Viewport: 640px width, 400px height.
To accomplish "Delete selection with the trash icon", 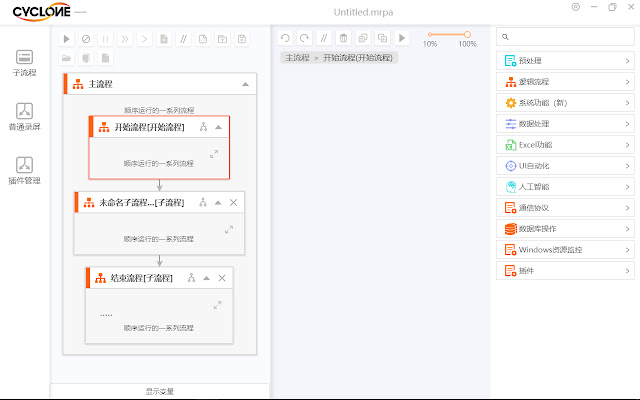I will (343, 38).
